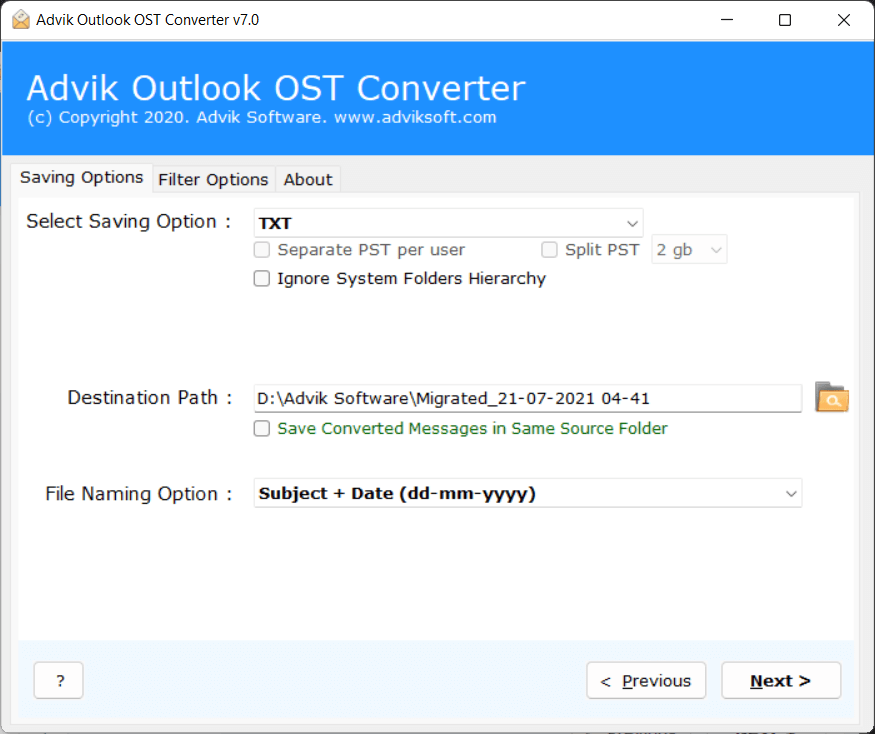Enable Save Converted Messages in Same Source Folder
875x734 pixels.
(262, 428)
